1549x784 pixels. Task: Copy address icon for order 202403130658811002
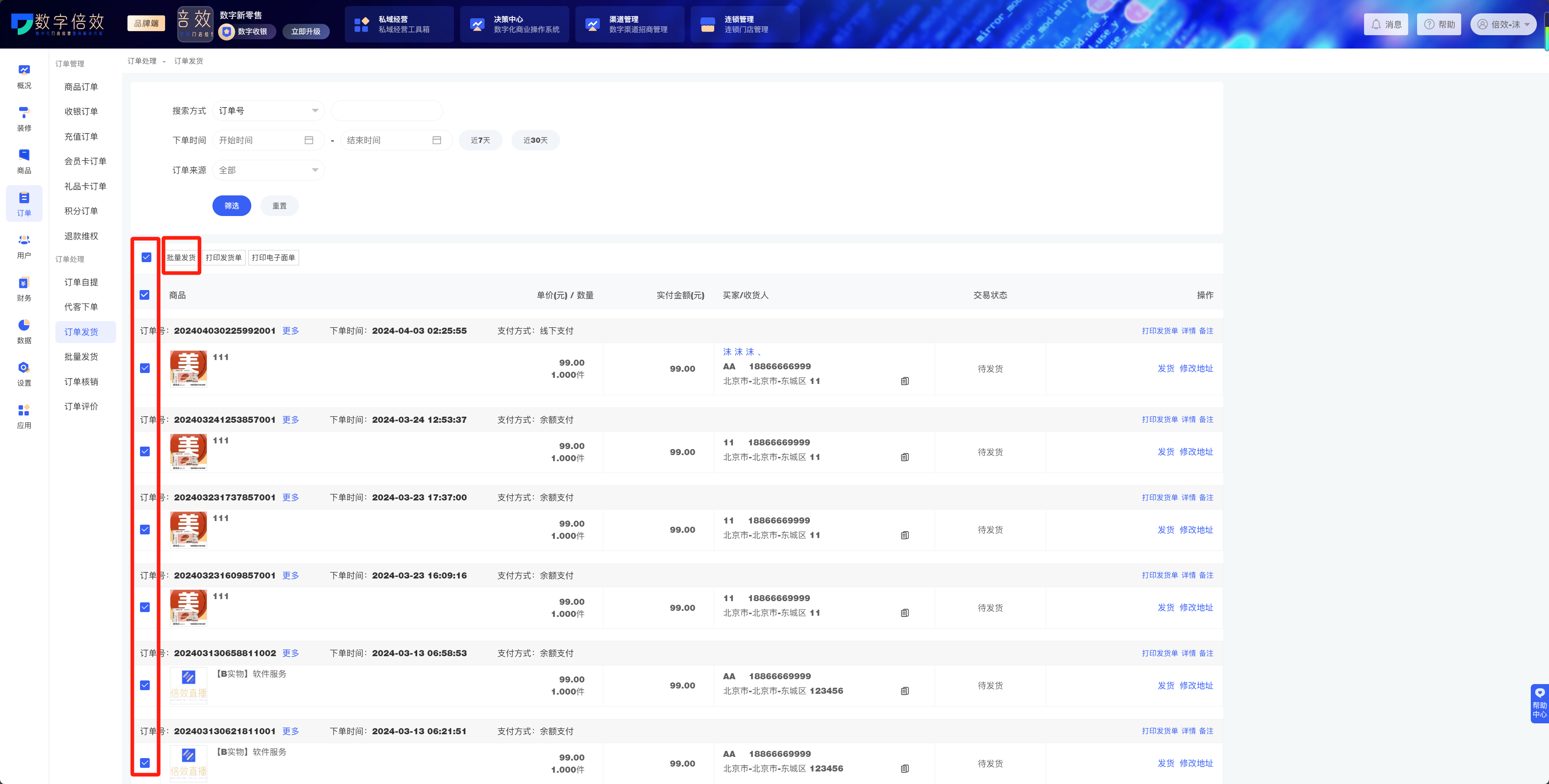pyautogui.click(x=904, y=691)
